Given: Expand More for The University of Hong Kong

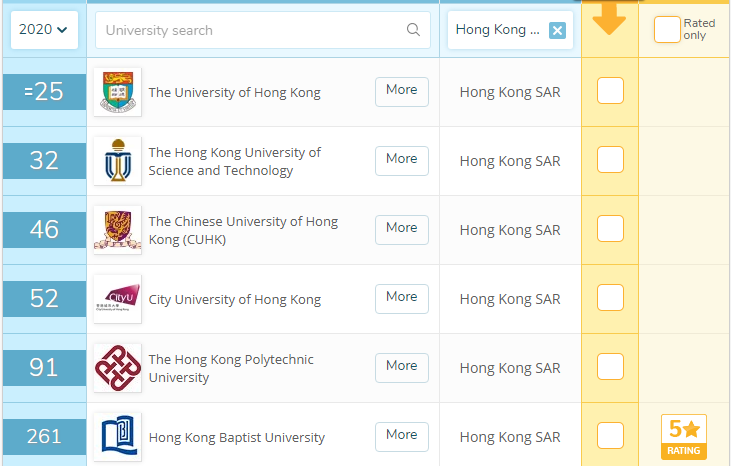Looking at the screenshot, I should click(x=401, y=92).
